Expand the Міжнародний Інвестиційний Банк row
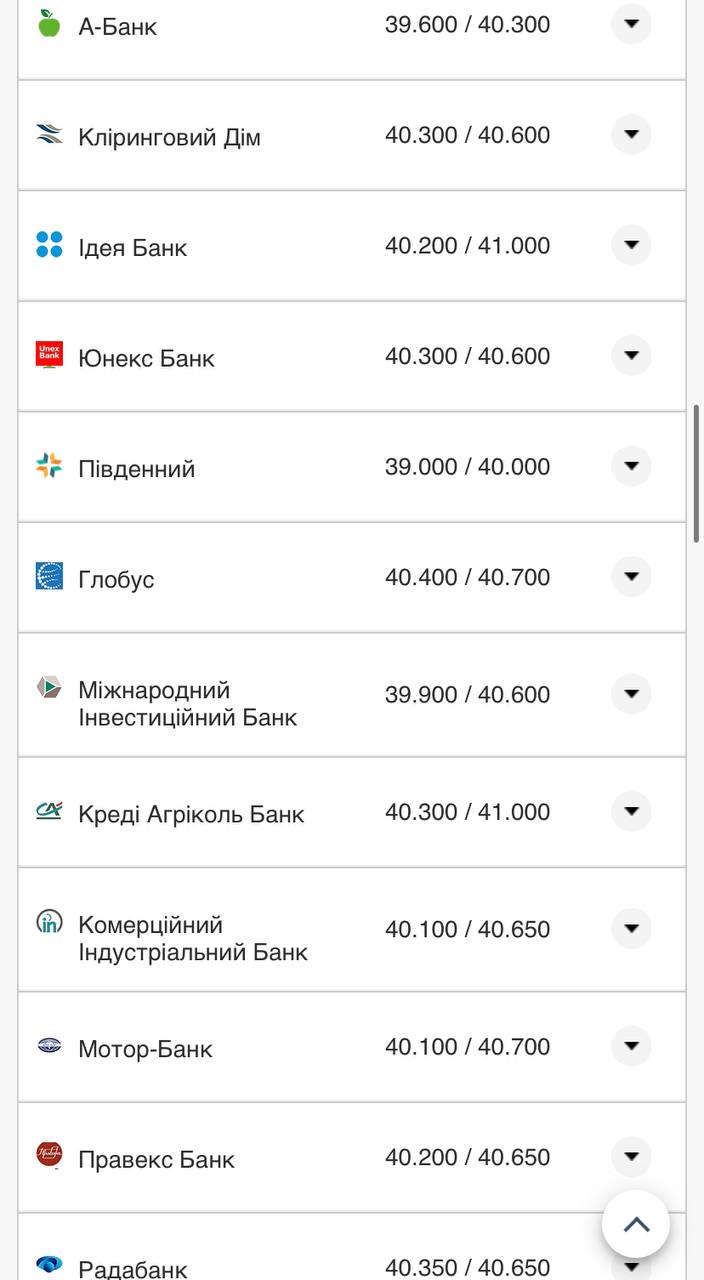704x1280 pixels. pos(631,694)
